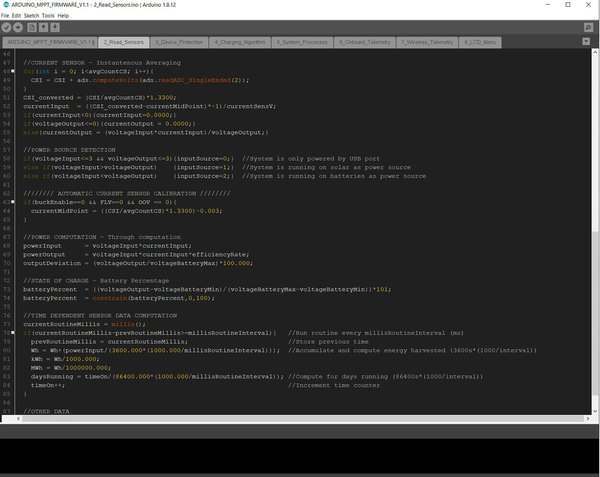Click the '//OTHER DATA' comment on line 87
Screen dimensions: 600x477
46,412
